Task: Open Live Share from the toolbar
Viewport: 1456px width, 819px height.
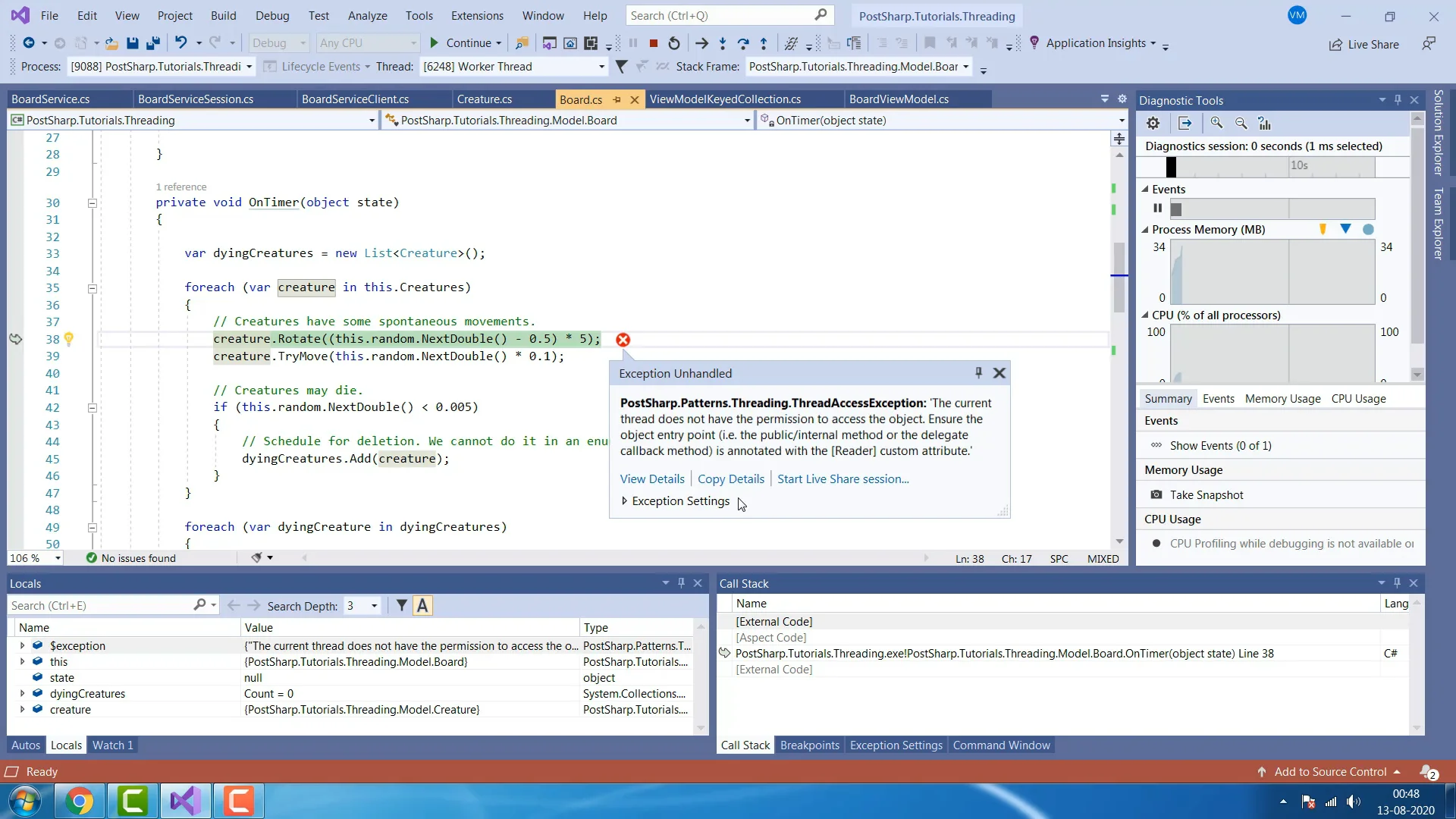Action: click(1365, 44)
